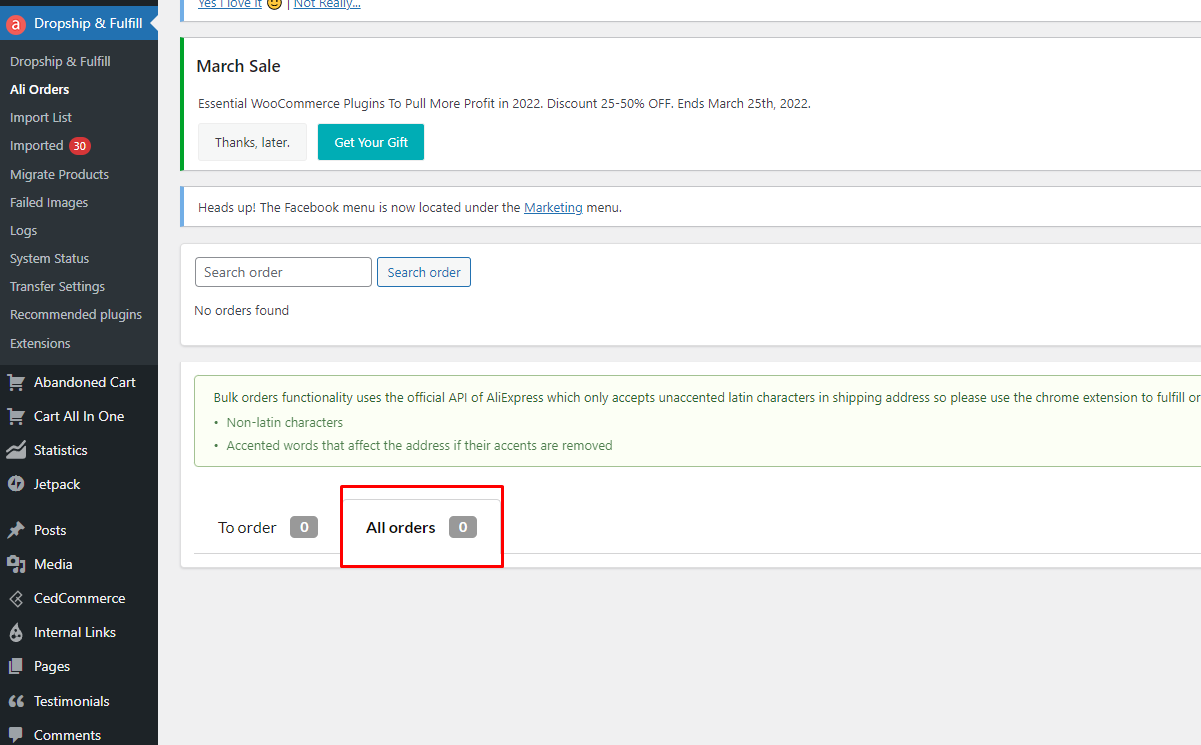Switch to the To order tab

click(x=267, y=527)
